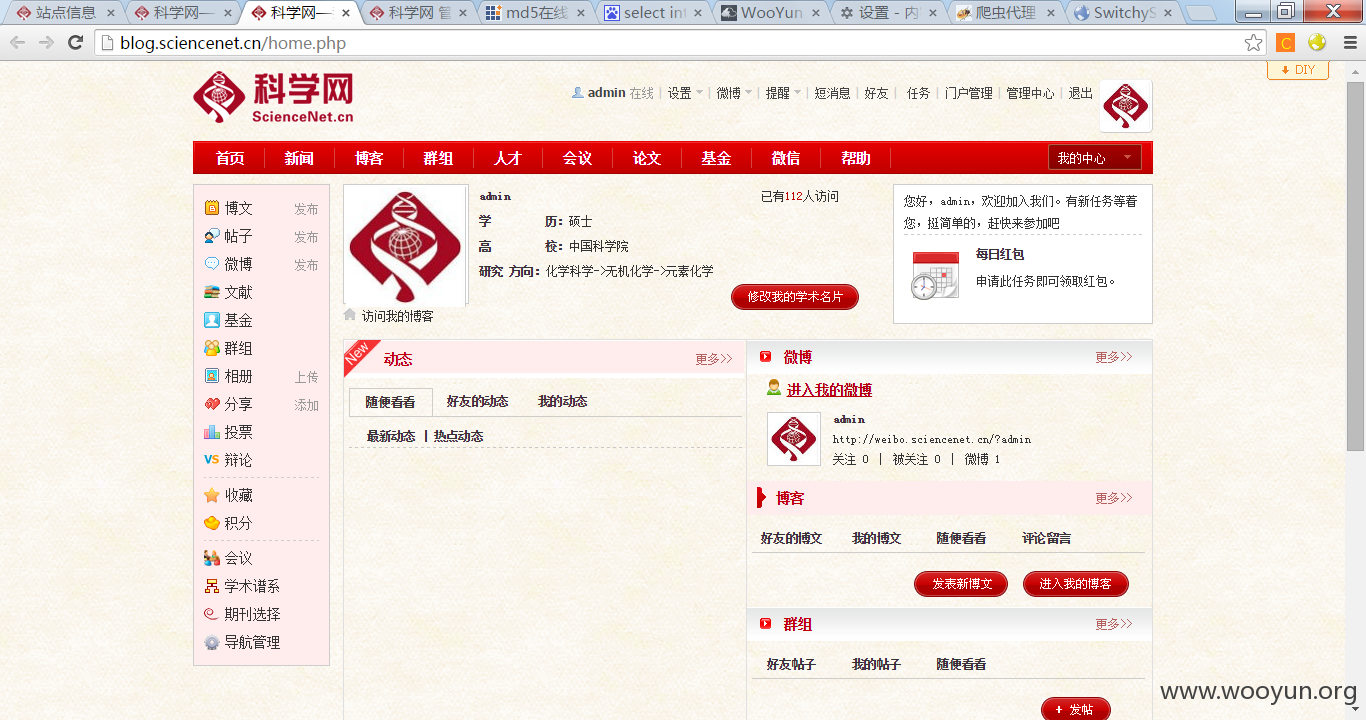Open the 期刊选择 journal selection icon
The width and height of the screenshot is (1366, 720).
point(212,614)
